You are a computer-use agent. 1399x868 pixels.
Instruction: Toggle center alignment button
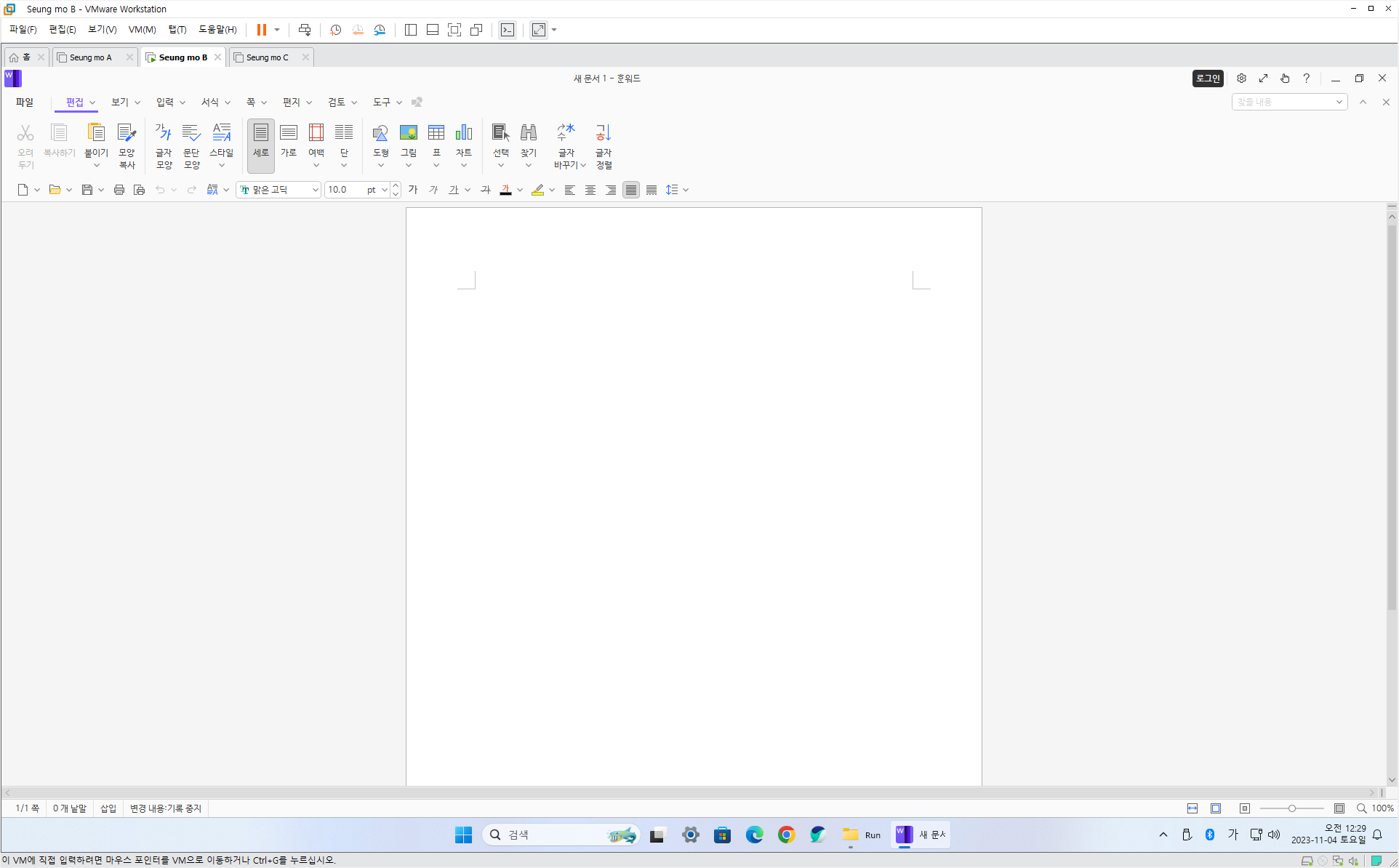(590, 190)
